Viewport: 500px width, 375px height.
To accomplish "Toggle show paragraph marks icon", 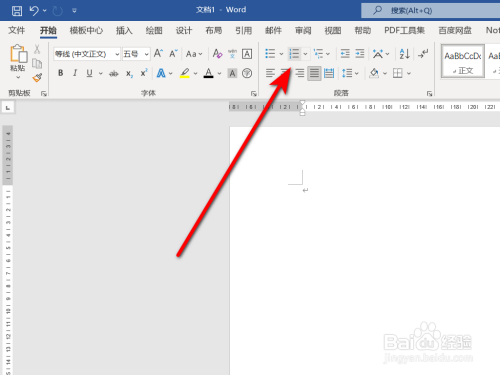I will point(423,53).
